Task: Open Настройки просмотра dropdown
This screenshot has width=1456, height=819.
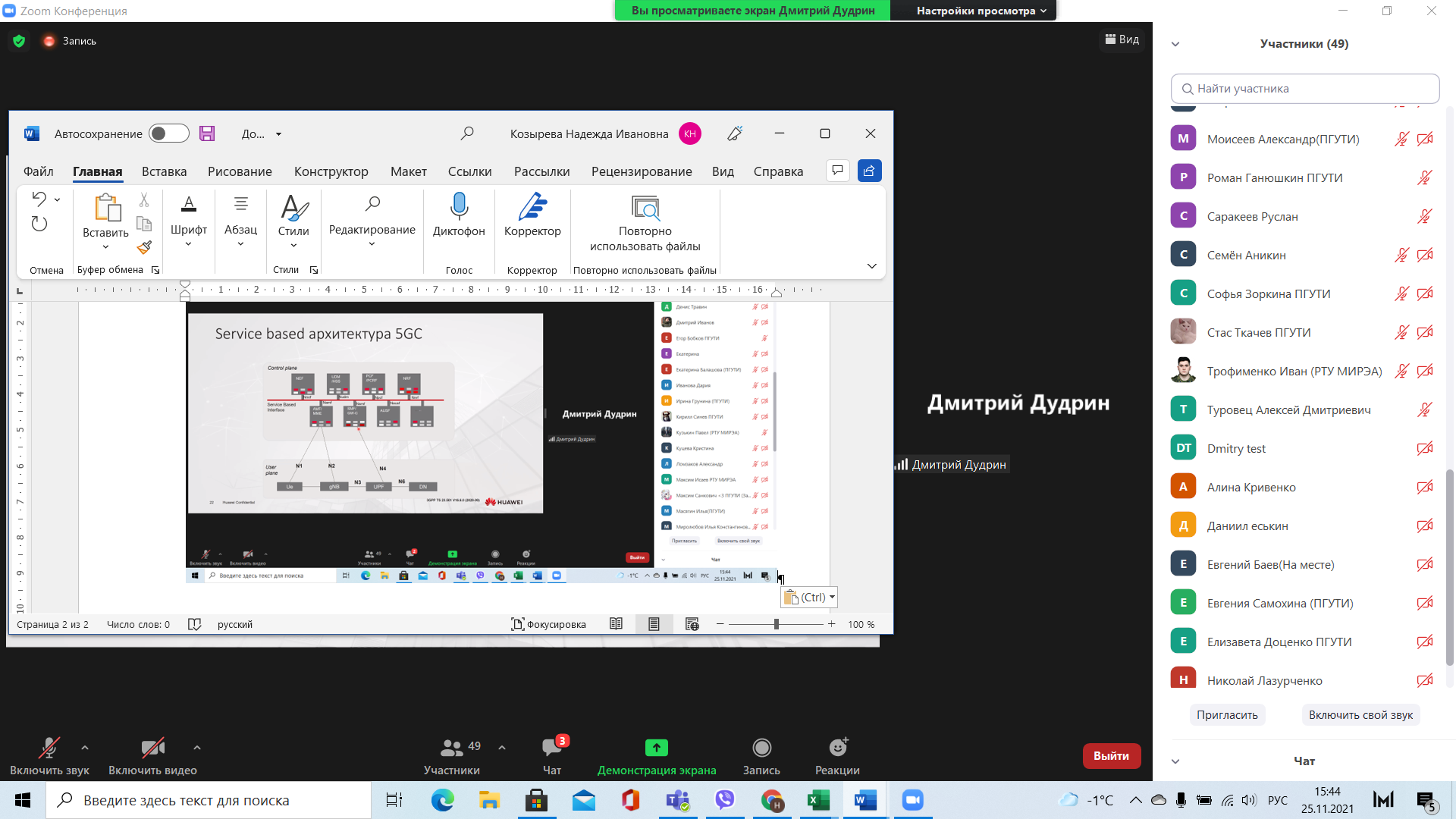Action: [981, 11]
